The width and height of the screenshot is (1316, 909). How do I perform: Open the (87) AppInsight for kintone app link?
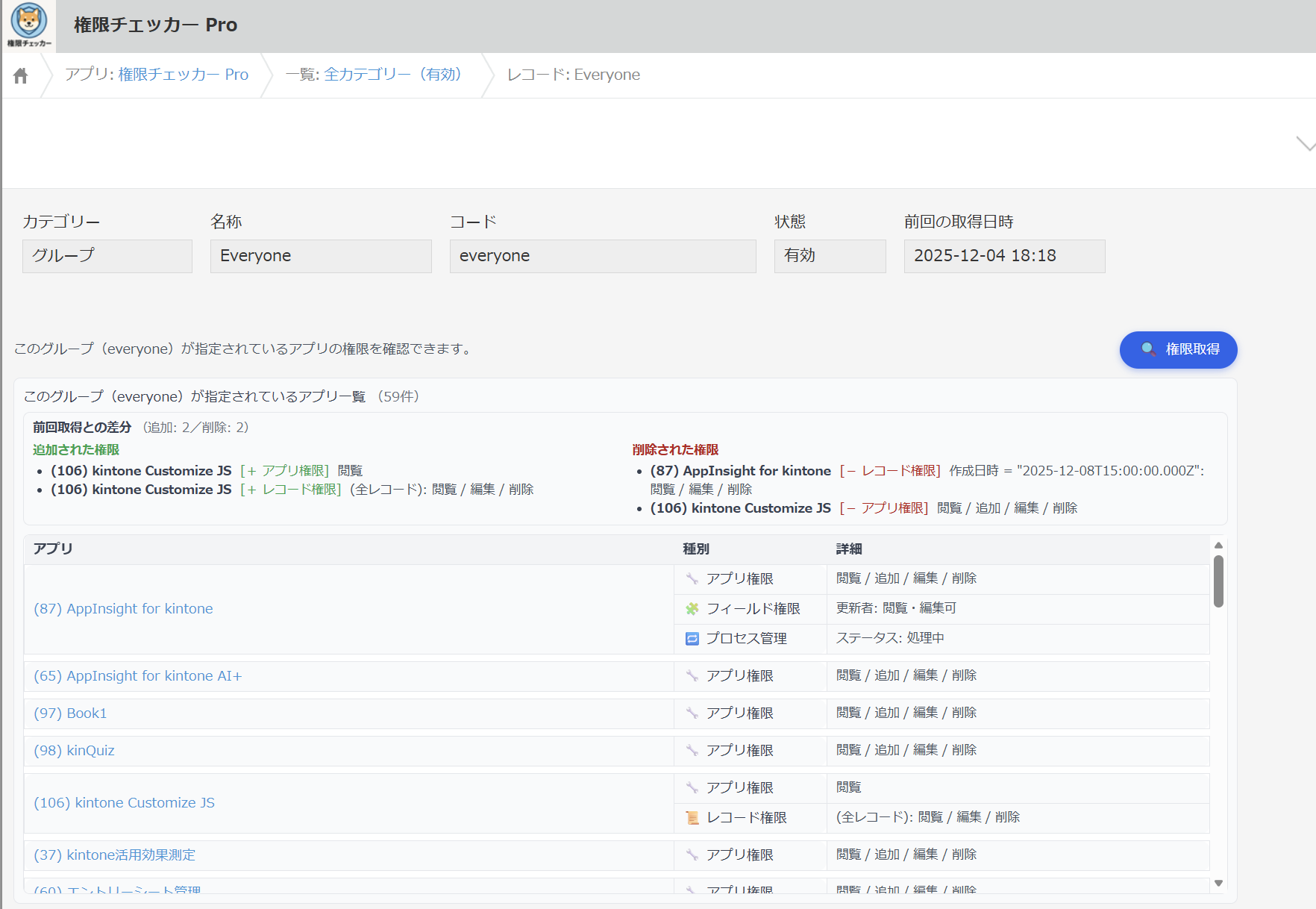pyautogui.click(x=123, y=609)
